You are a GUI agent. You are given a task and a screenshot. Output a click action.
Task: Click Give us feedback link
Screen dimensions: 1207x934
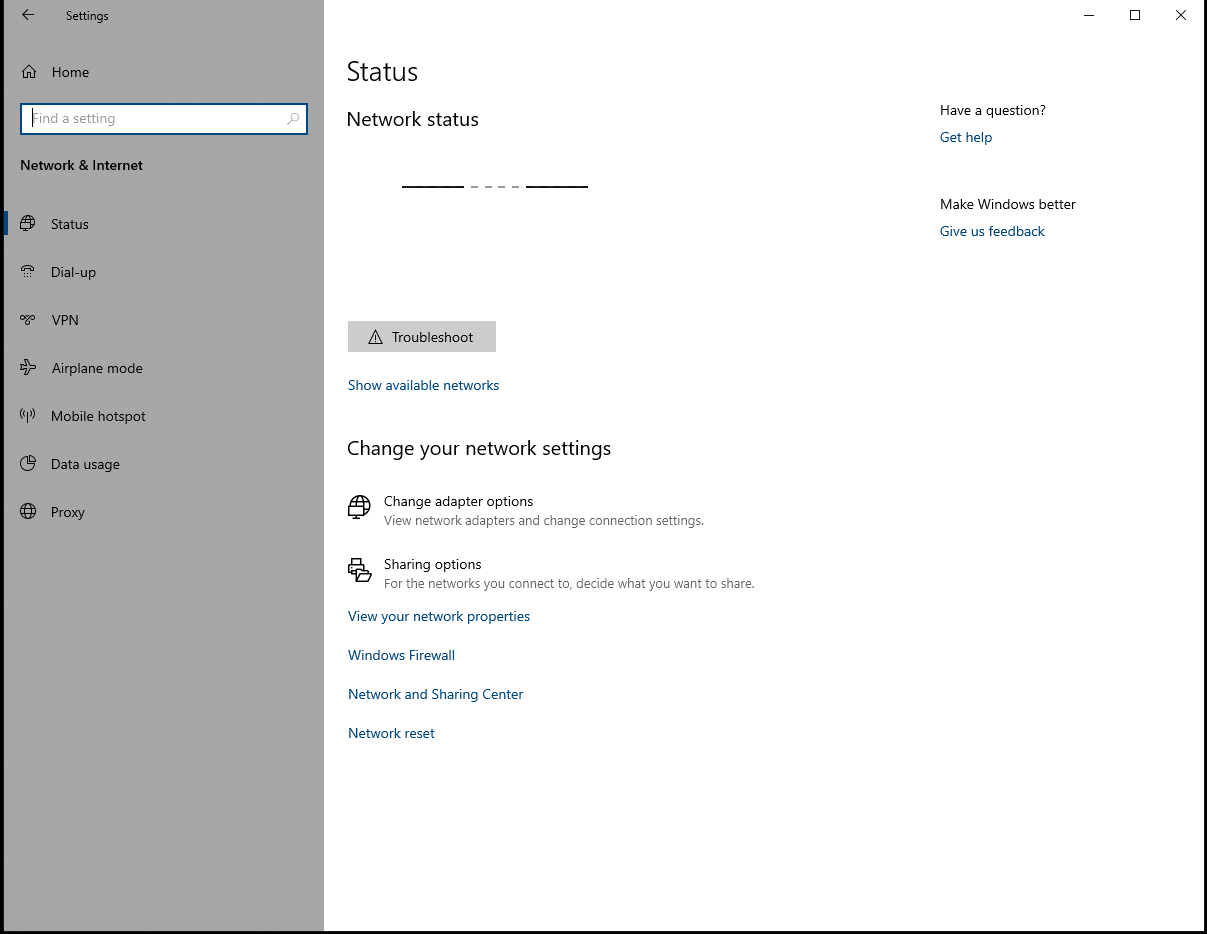pyautogui.click(x=992, y=231)
